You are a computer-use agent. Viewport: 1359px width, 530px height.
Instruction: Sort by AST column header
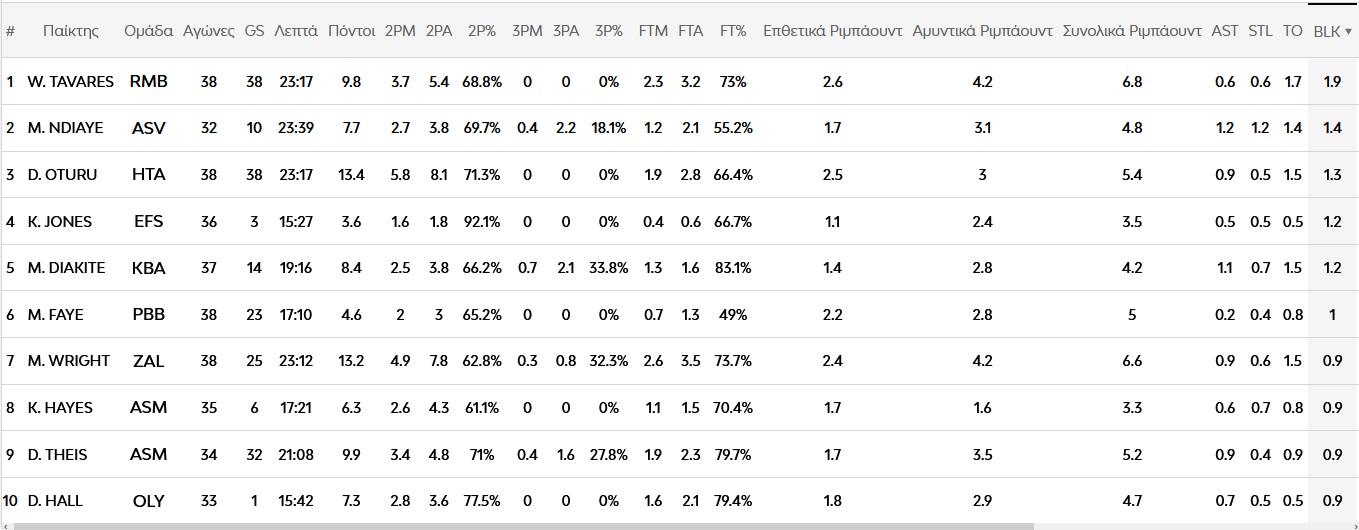1224,31
